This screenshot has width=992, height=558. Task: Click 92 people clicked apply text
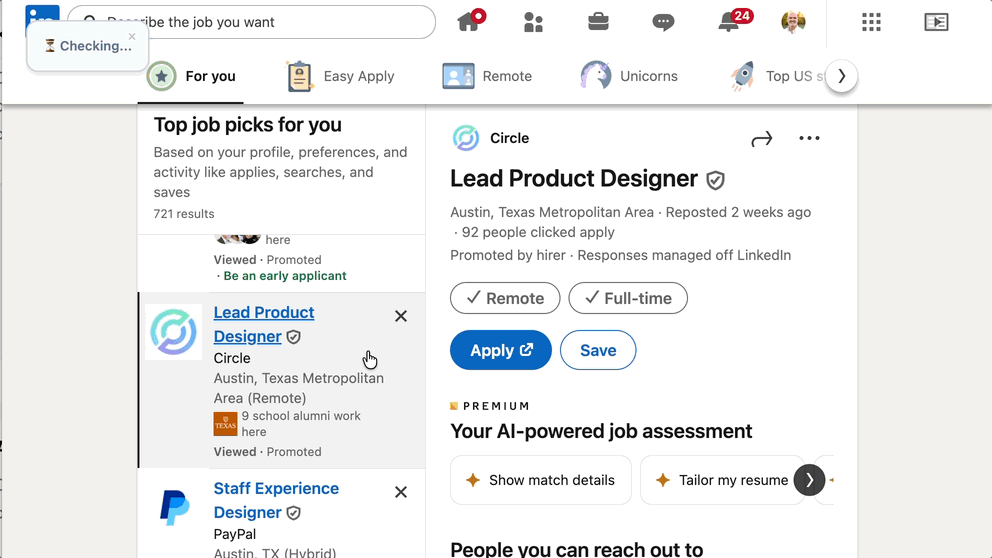coord(538,232)
